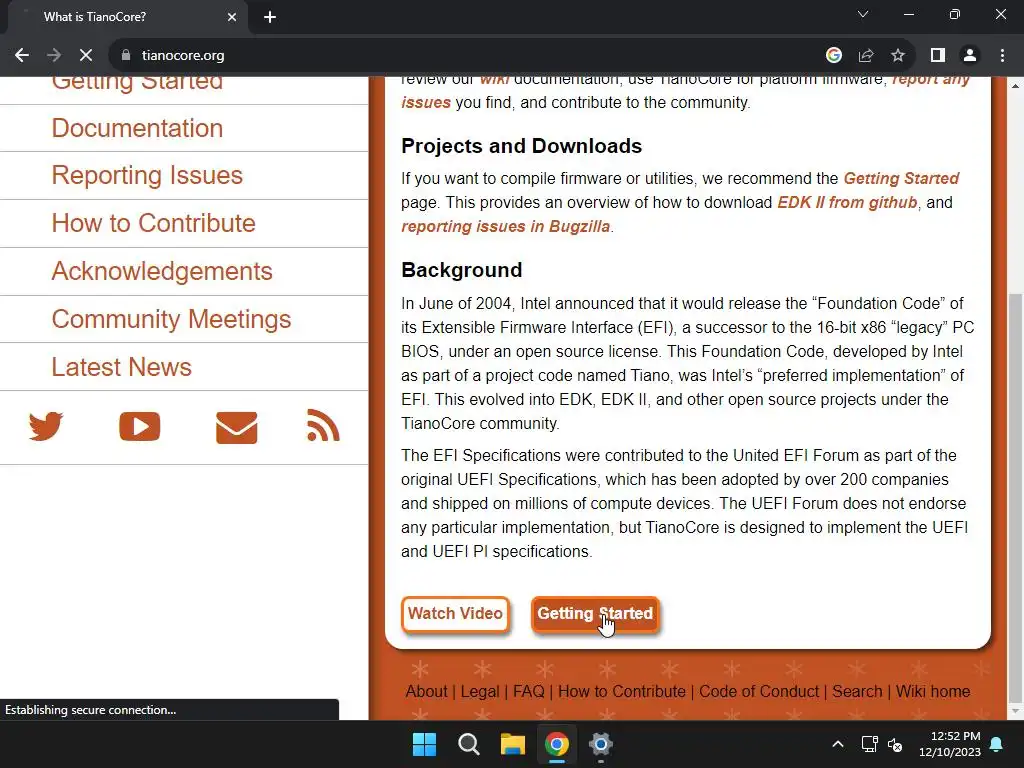Open Legal footer link
This screenshot has width=1024, height=768.
pyautogui.click(x=480, y=692)
